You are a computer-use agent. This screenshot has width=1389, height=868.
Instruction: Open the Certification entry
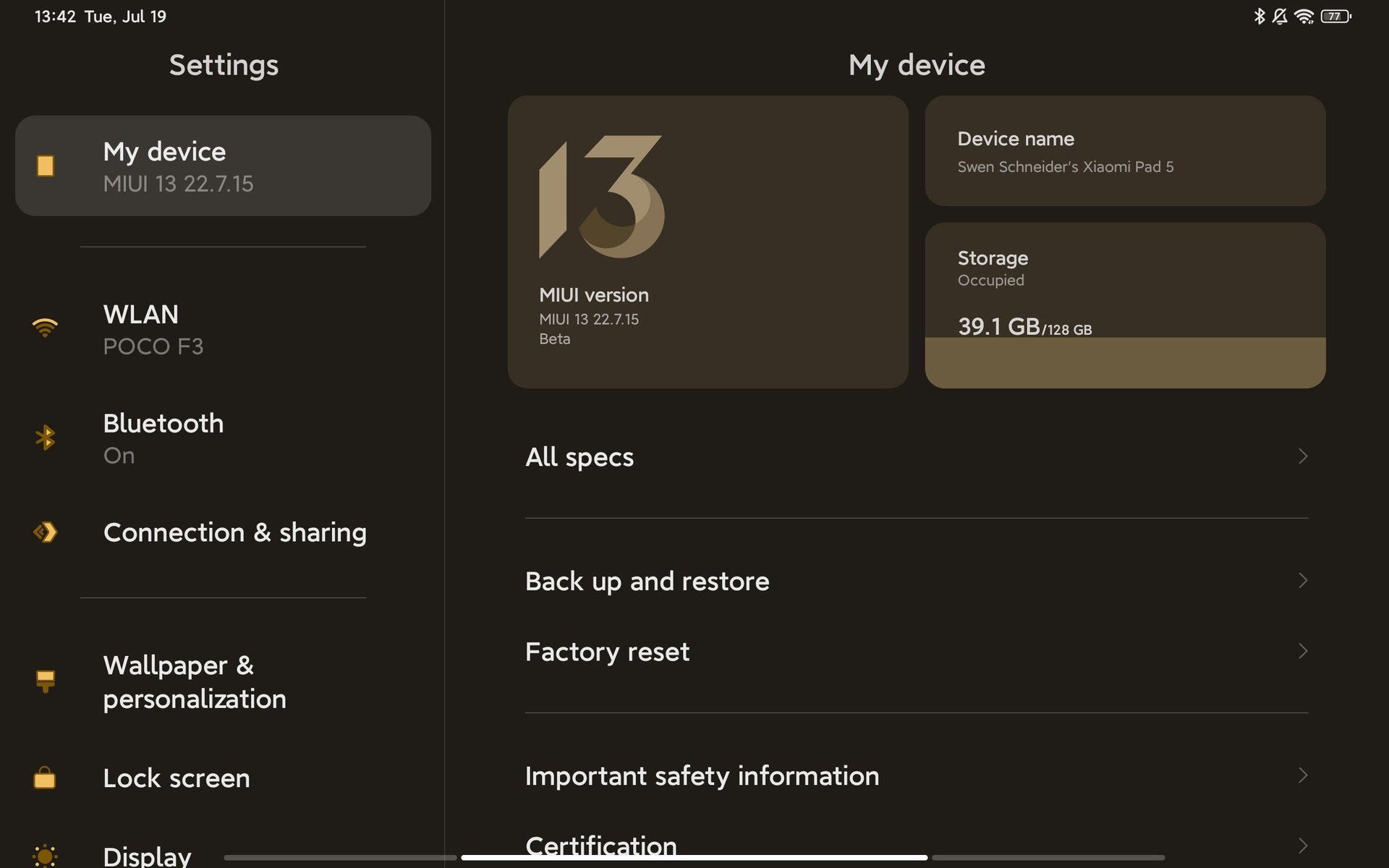click(x=600, y=843)
